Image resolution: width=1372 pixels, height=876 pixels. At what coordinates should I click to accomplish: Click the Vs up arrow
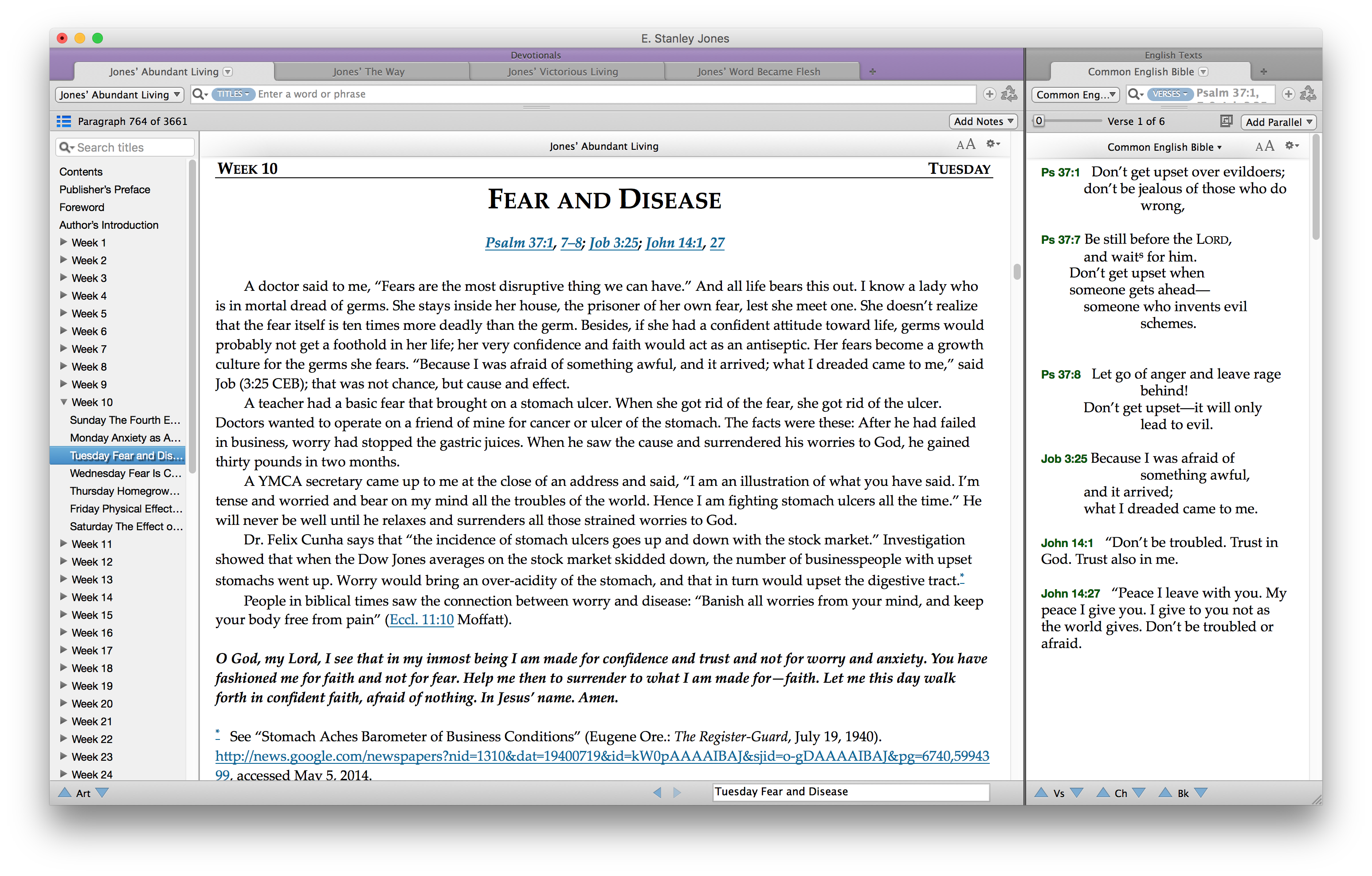coord(1041,792)
